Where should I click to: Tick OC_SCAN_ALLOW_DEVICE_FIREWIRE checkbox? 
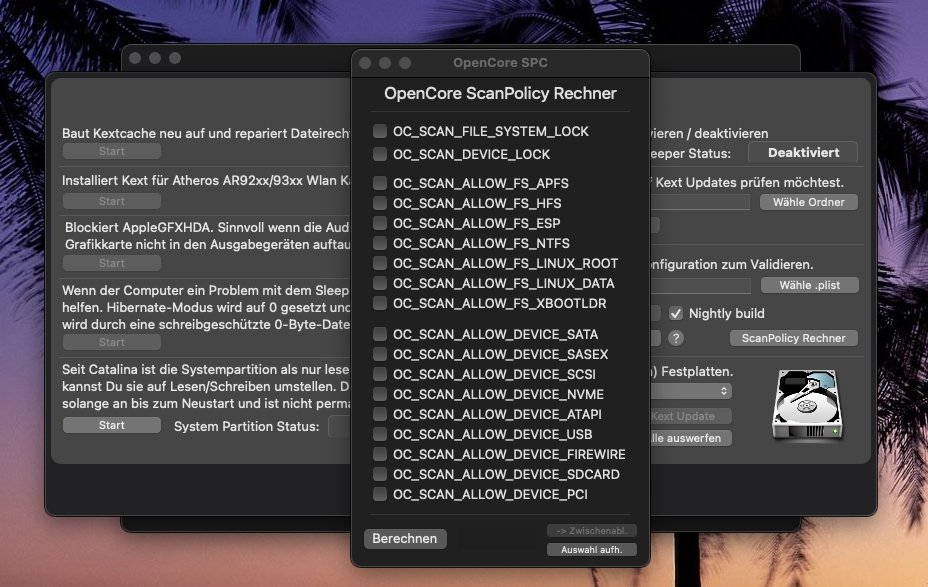tap(380, 454)
